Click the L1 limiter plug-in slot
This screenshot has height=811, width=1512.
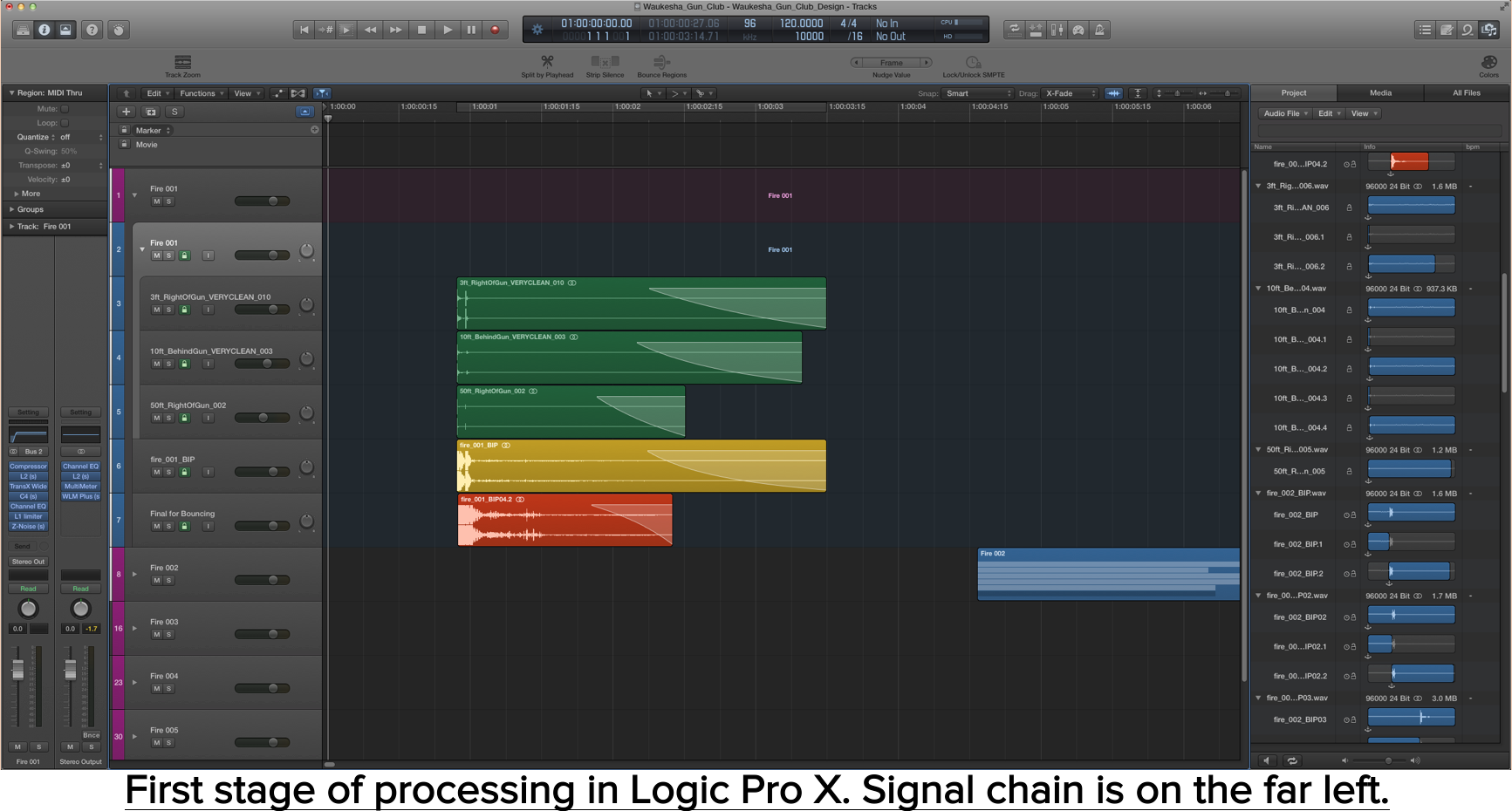pos(29,516)
